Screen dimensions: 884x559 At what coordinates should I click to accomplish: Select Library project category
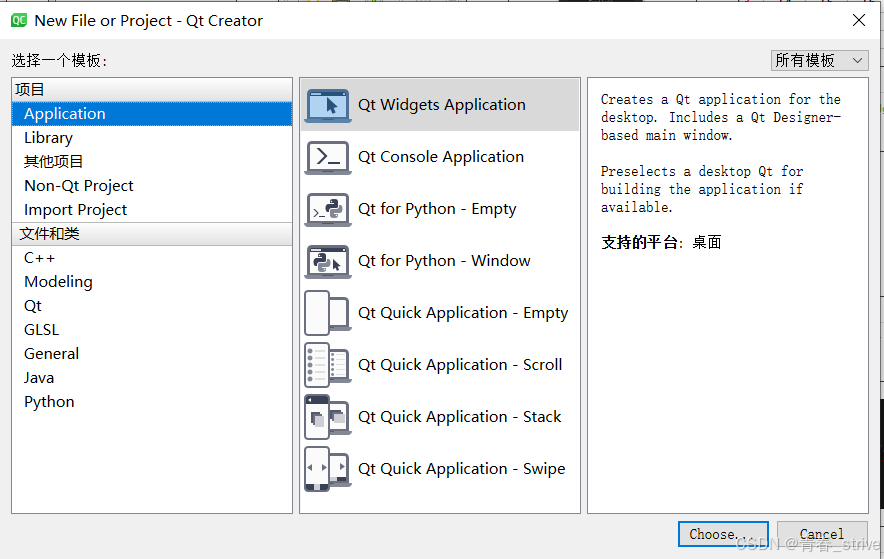[x=152, y=138]
